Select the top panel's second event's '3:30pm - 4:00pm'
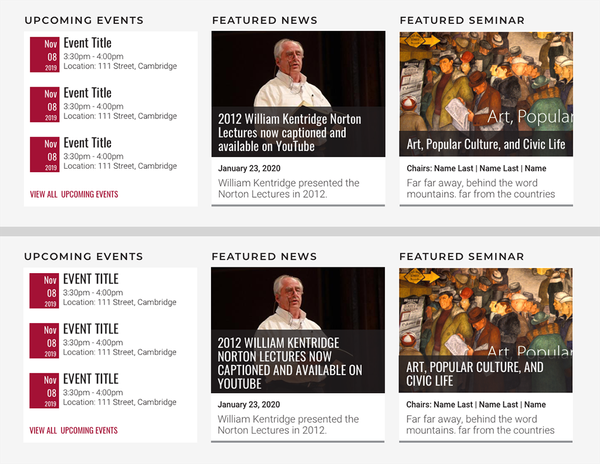 [x=93, y=106]
